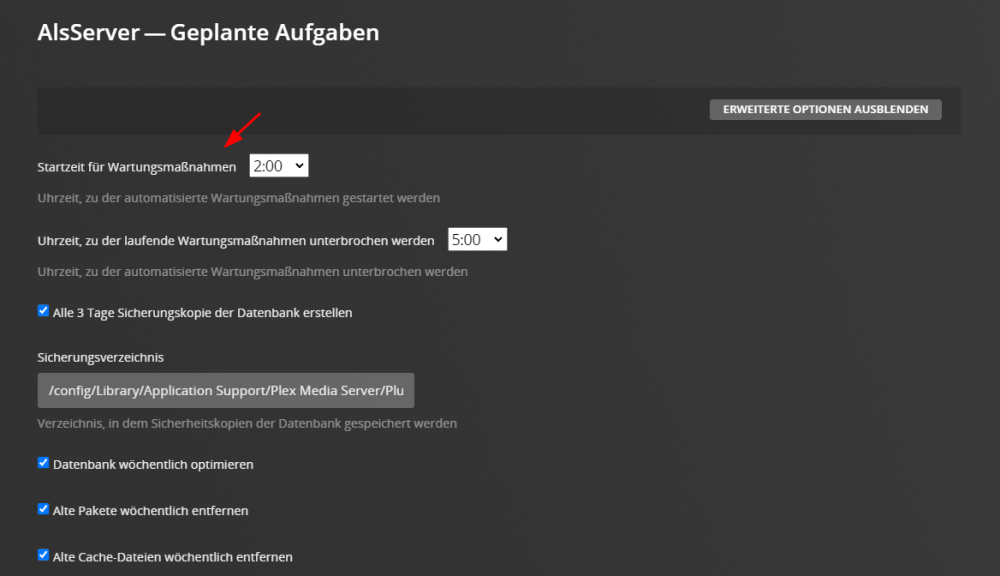
Task: Click description Uhrzeit, zu der automatisierte Wartungsmaßnahmen unterbrochen werden
Action: coord(253,272)
